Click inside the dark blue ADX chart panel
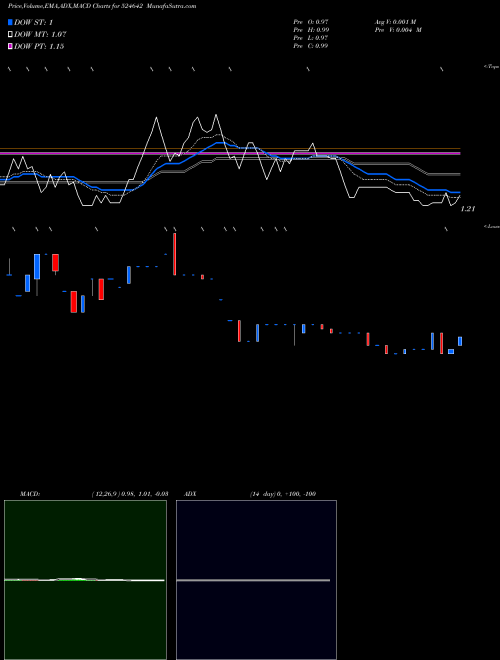Image resolution: width=500 pixels, height=660 pixels. click(256, 580)
